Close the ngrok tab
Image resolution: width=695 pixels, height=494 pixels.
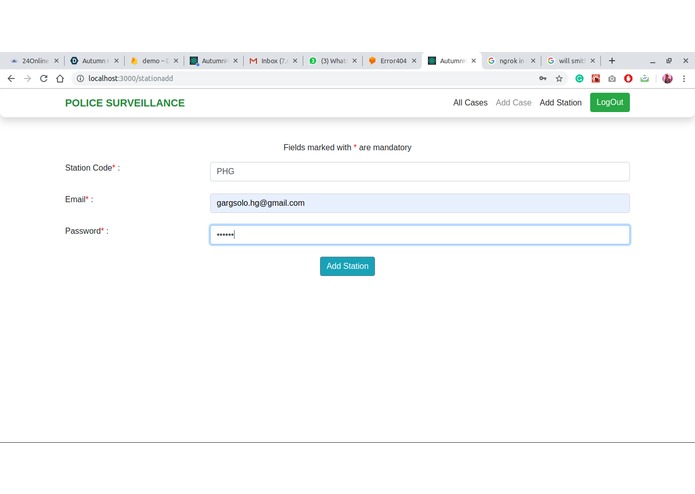tap(533, 61)
